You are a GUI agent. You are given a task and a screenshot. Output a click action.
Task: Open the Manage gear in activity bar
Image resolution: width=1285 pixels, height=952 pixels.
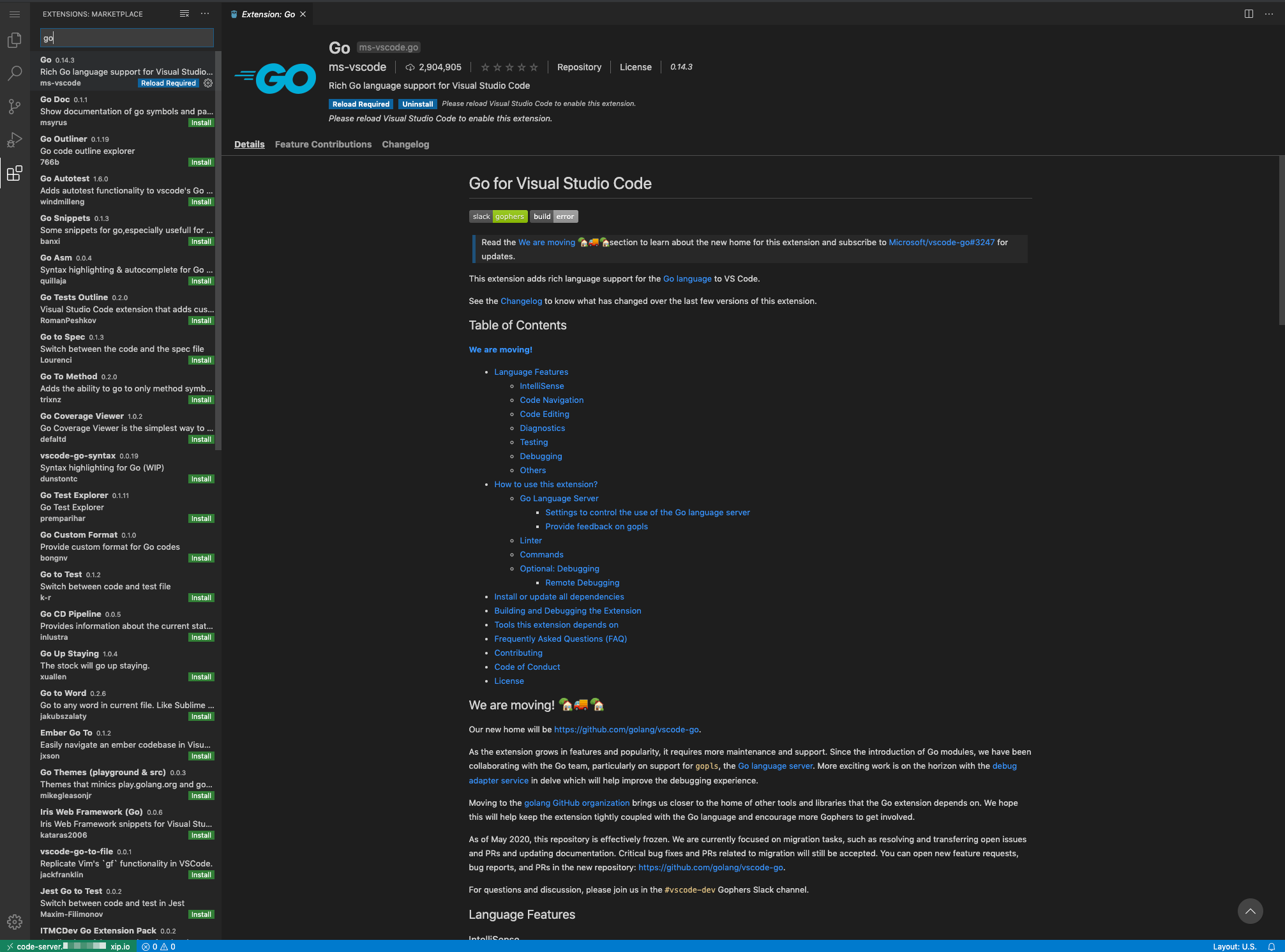15,922
